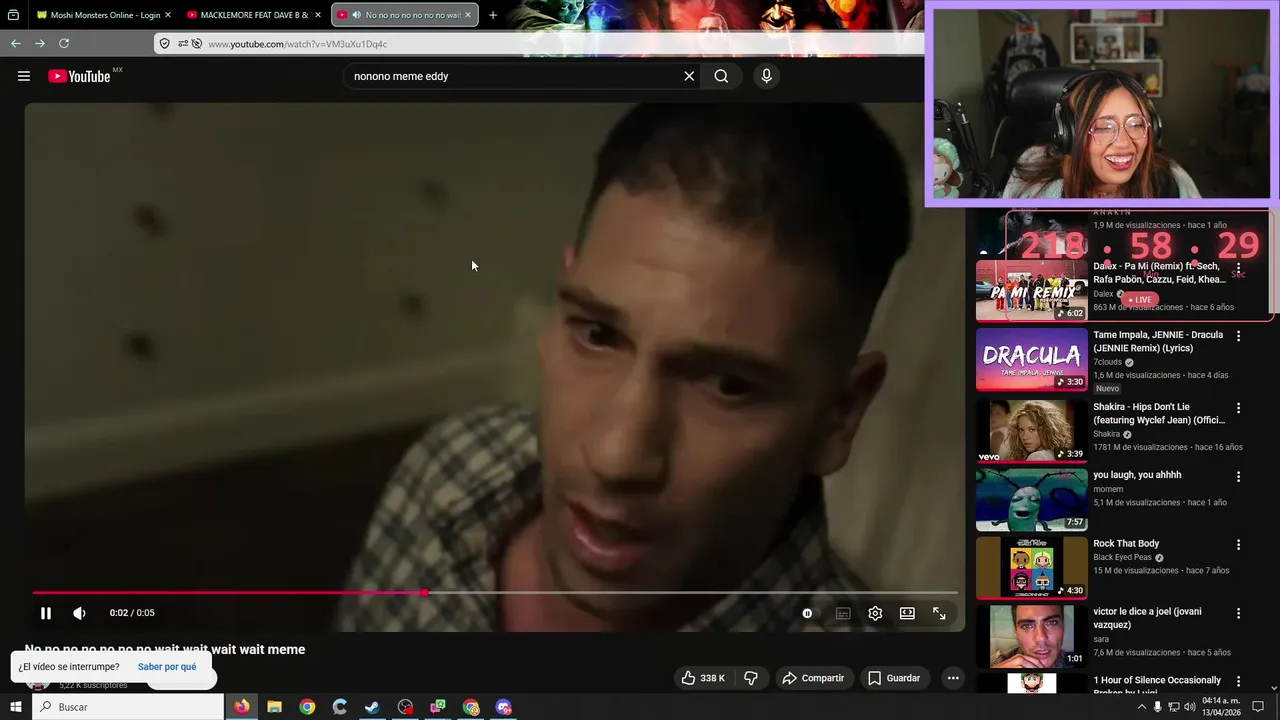The height and width of the screenshot is (720, 1280).
Task: Open a new browser tab
Action: click(x=492, y=15)
